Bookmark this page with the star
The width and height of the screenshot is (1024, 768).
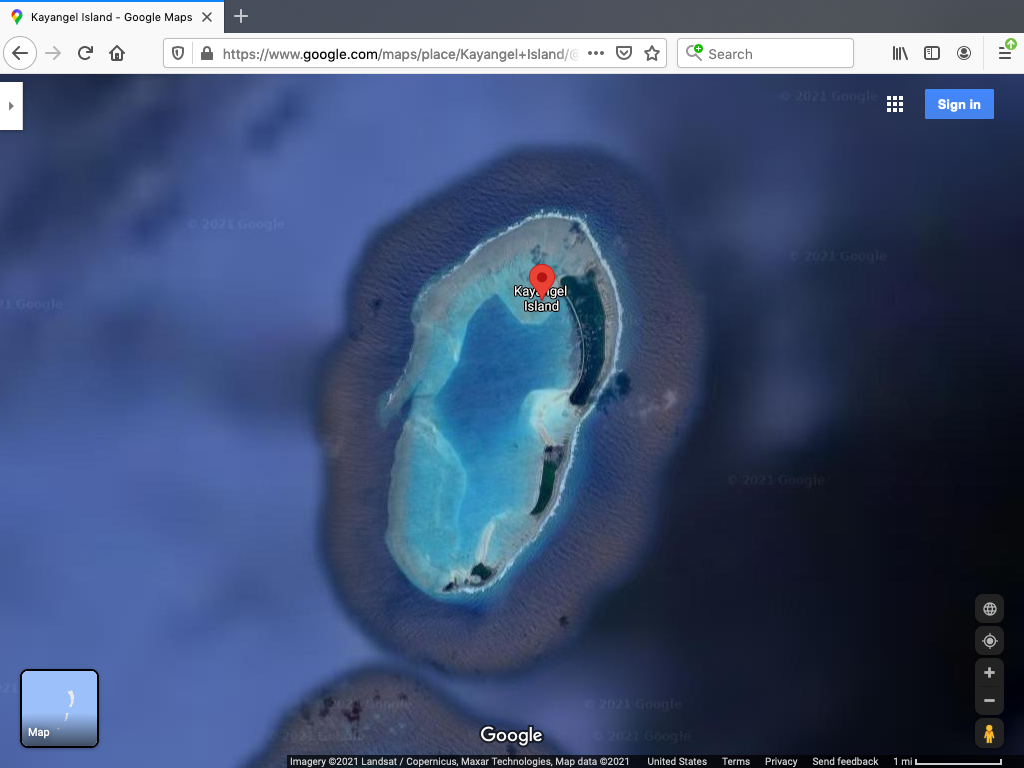[652, 54]
